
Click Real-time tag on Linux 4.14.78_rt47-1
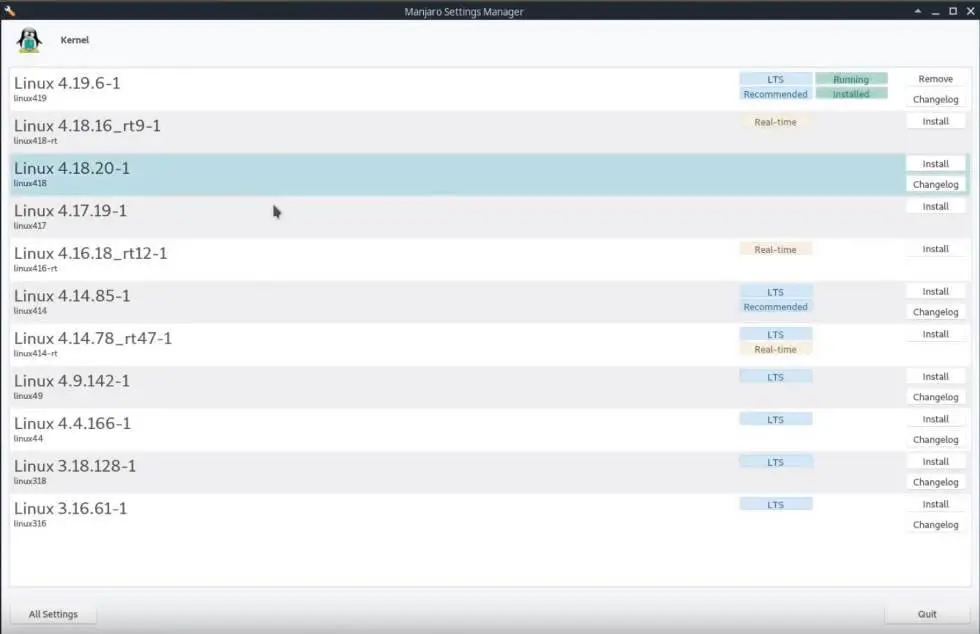pos(776,349)
